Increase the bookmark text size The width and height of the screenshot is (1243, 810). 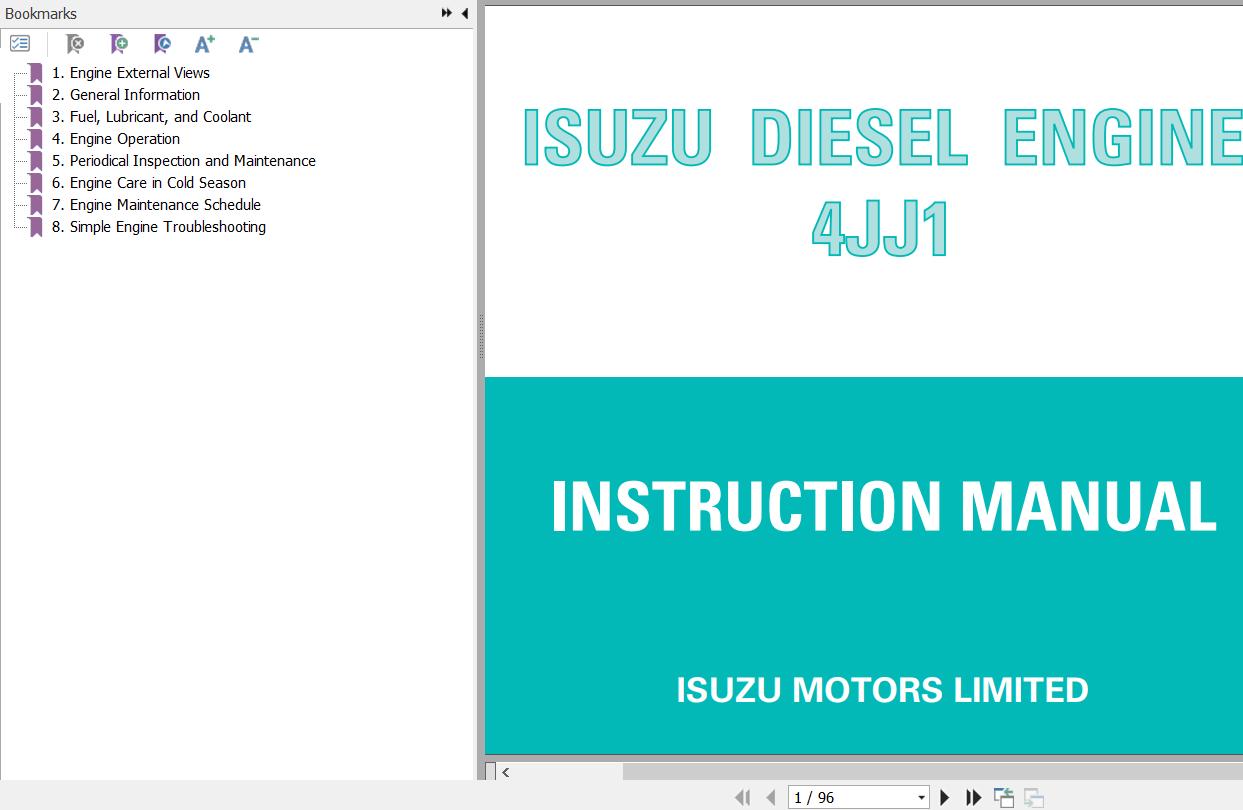(204, 44)
